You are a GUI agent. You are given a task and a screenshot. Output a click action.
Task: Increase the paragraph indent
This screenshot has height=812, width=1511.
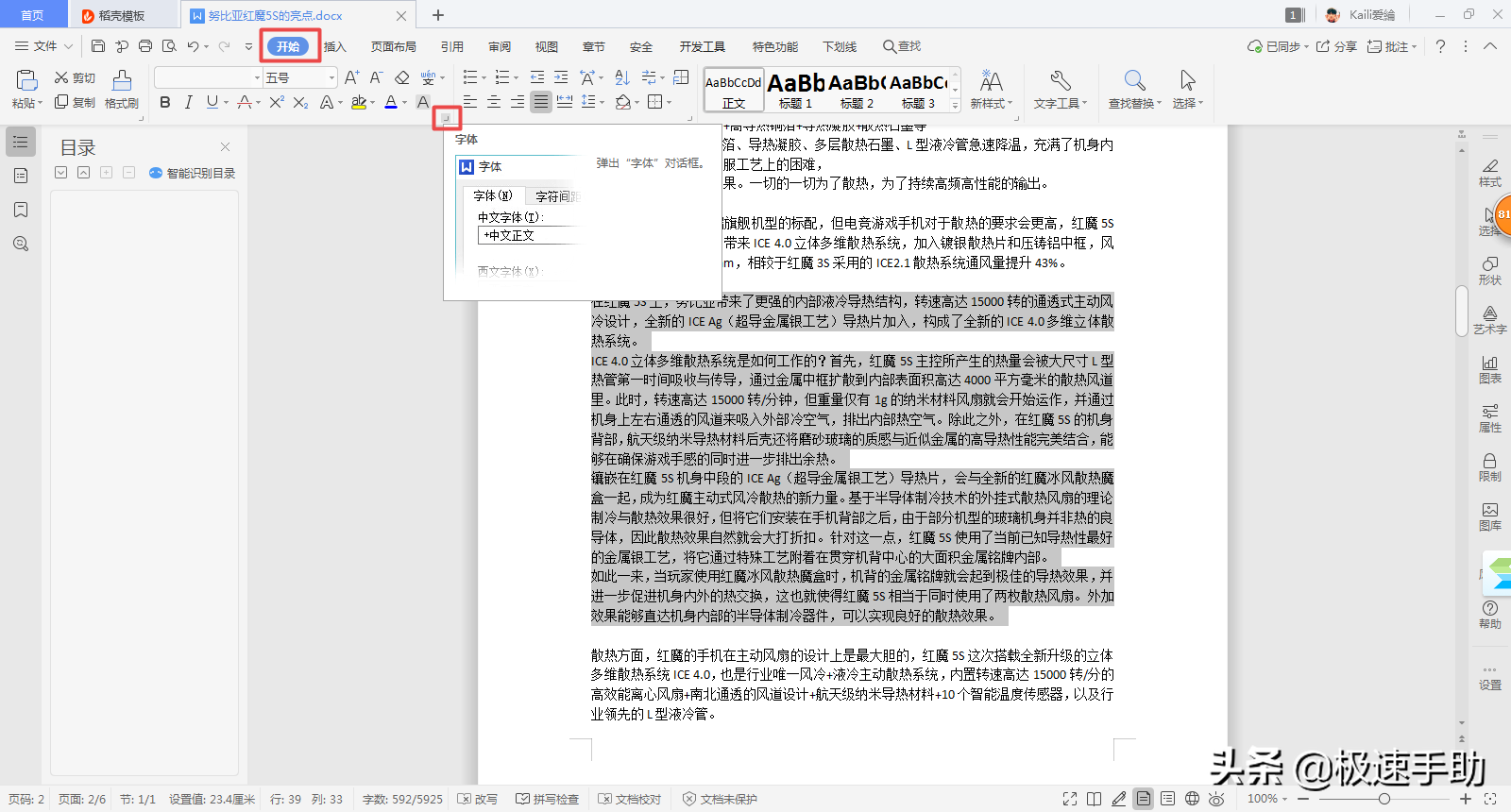561,77
